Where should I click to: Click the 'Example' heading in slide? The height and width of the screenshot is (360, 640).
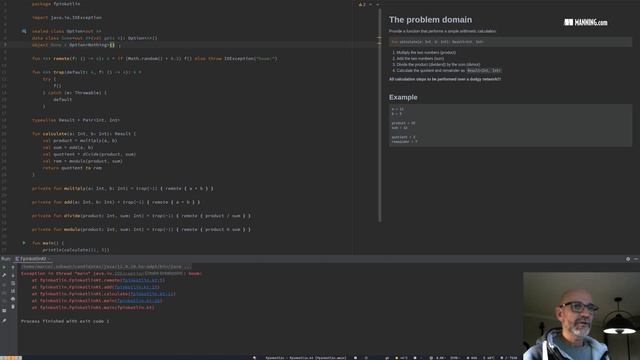pyautogui.click(x=403, y=97)
